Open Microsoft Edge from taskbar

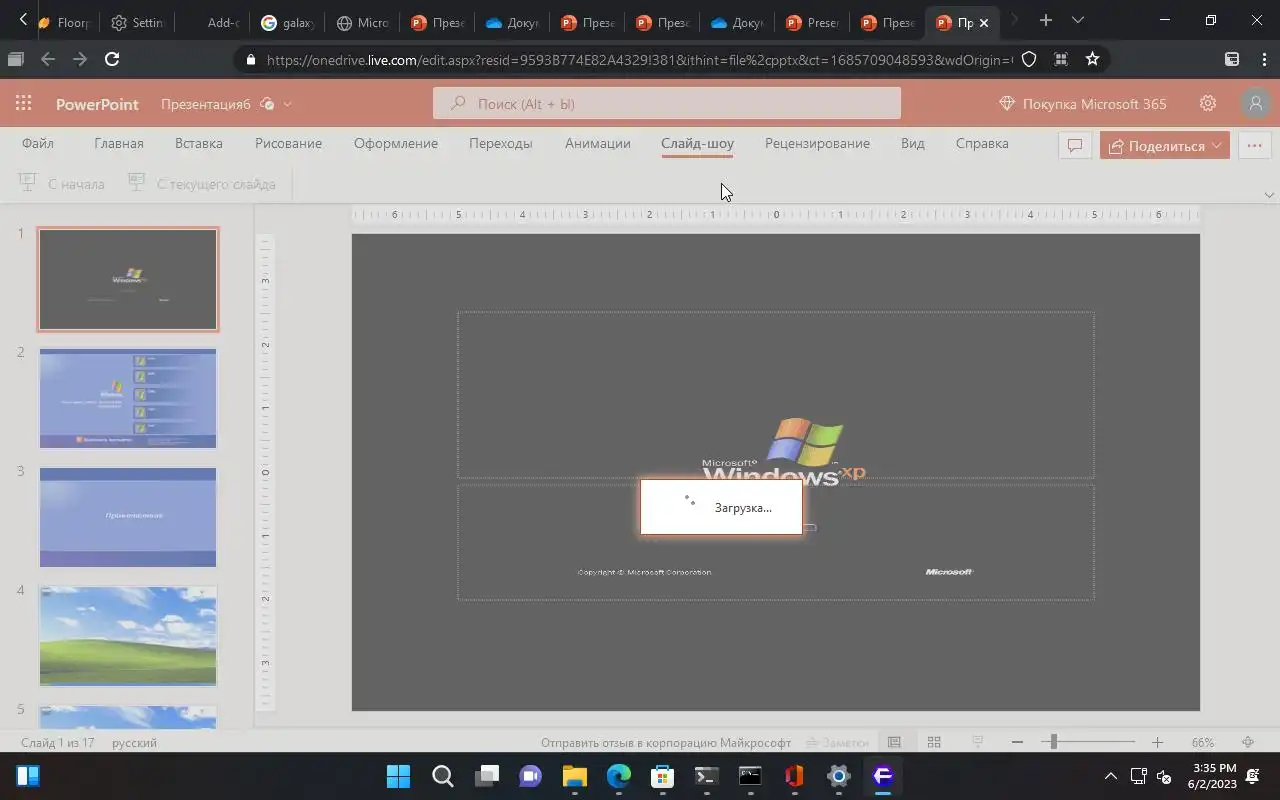pos(619,776)
